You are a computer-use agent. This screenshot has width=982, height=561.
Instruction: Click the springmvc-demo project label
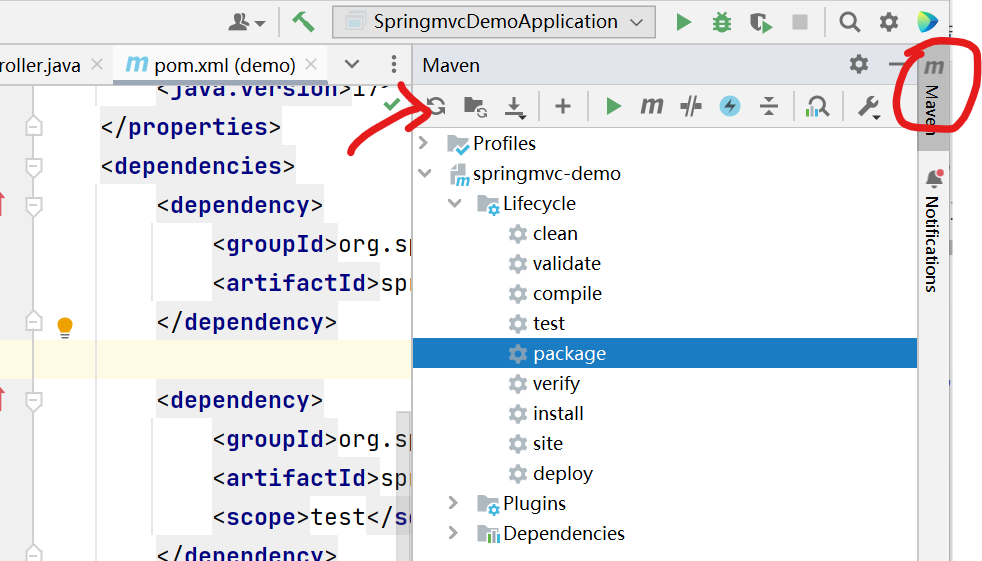point(547,173)
